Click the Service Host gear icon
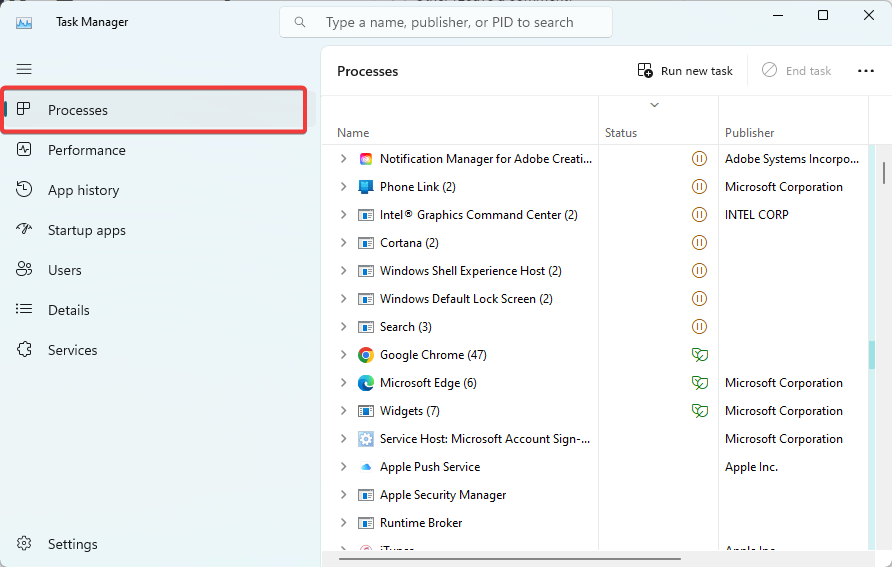This screenshot has height=567, width=892. pyautogui.click(x=366, y=438)
